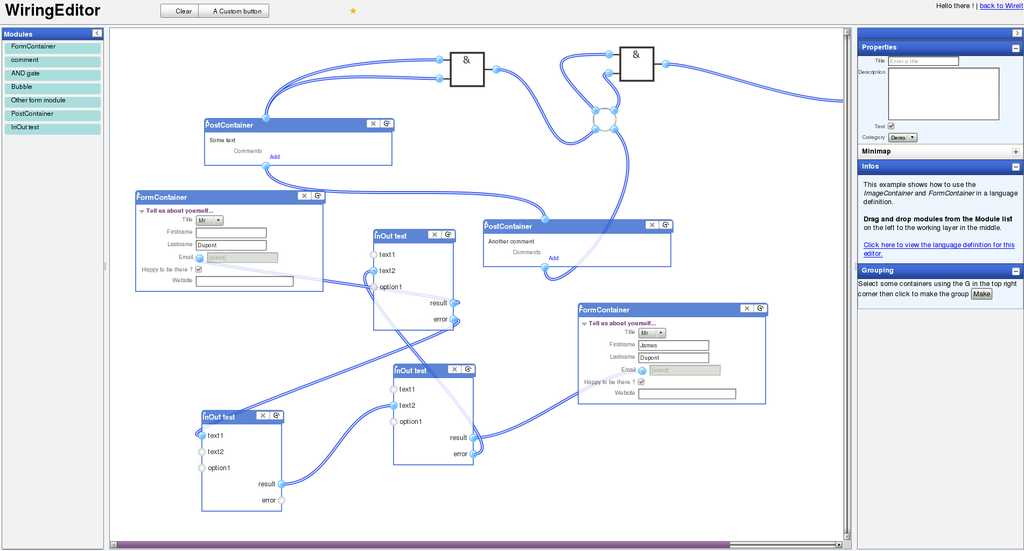The image size is (1024, 551).
Task: Open the language definition link
Action: 939,249
